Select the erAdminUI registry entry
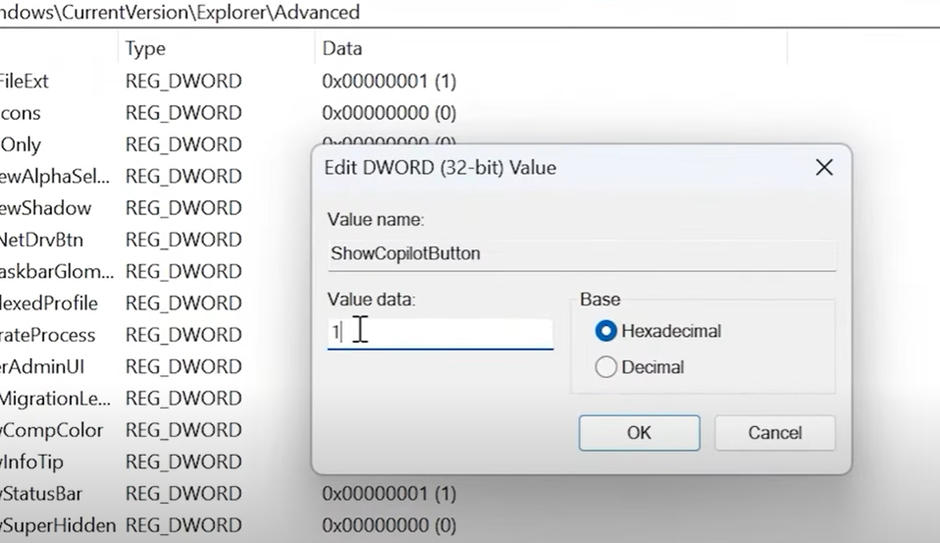The image size is (940, 543). 42,367
